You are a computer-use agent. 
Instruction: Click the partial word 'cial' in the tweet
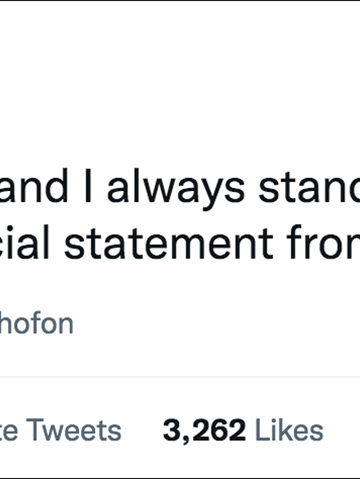tap(24, 242)
